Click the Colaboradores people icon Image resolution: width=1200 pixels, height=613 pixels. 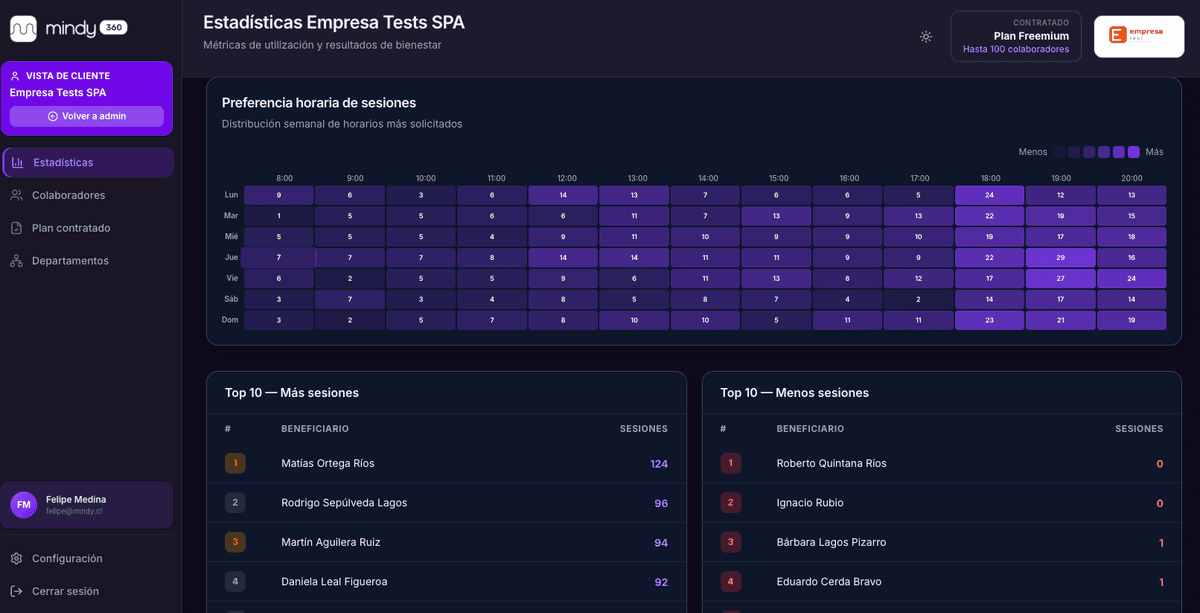(16, 195)
